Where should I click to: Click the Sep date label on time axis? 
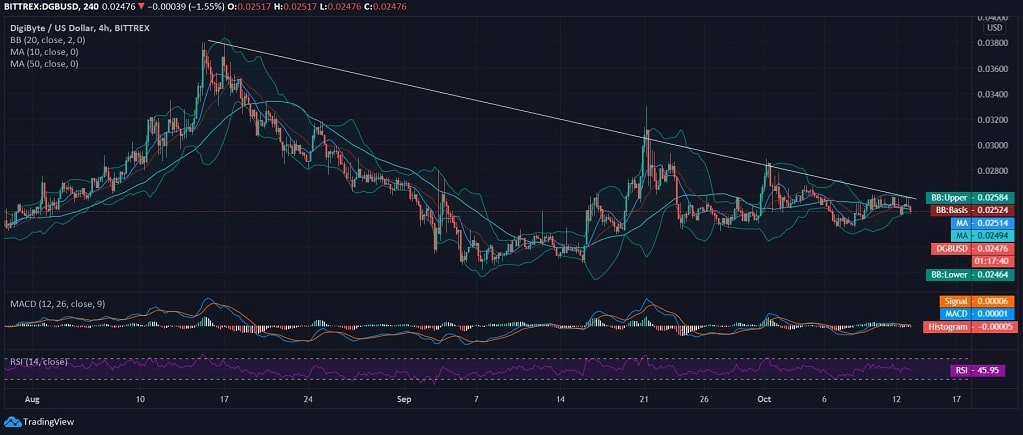pyautogui.click(x=405, y=398)
